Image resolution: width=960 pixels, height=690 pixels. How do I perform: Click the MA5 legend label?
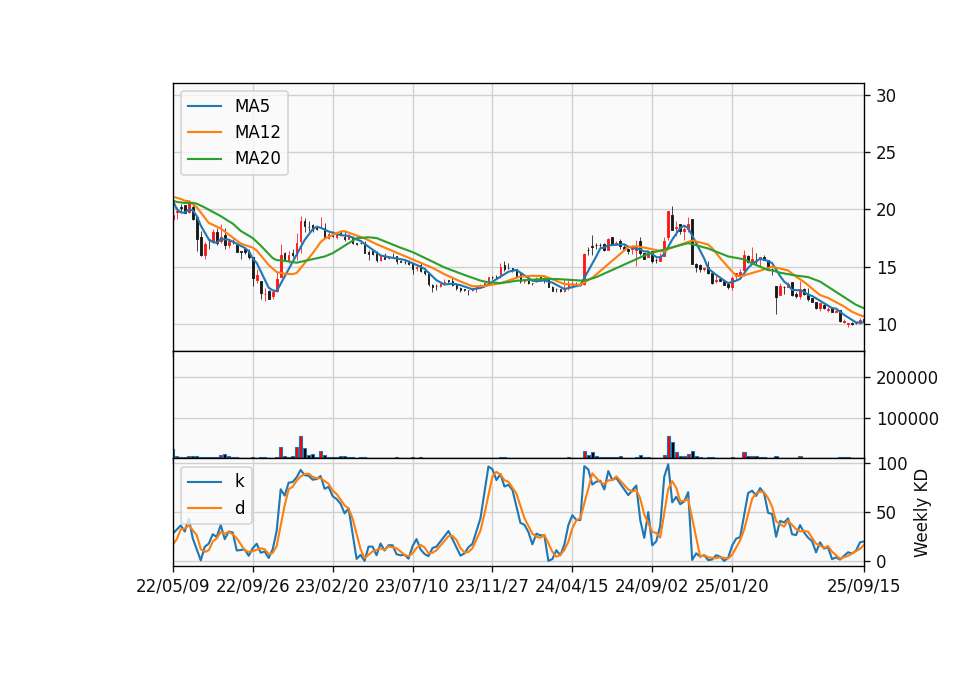point(252,106)
